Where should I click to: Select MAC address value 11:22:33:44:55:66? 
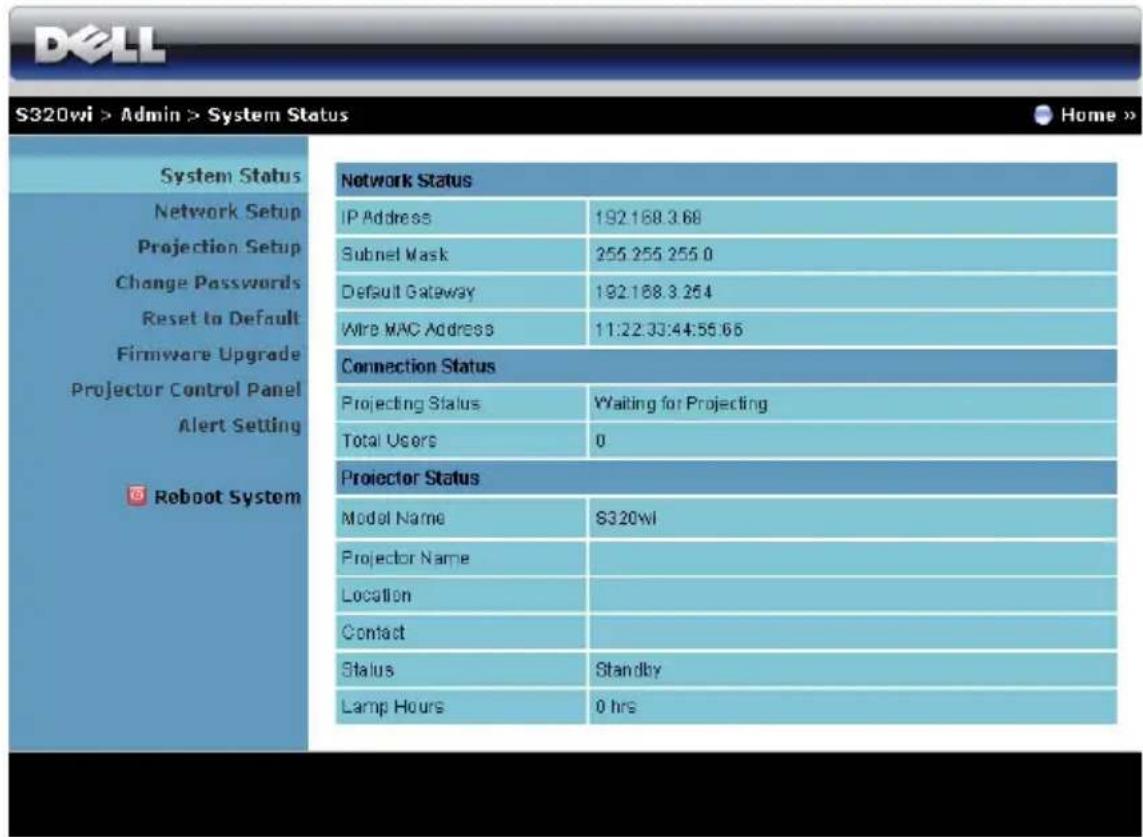pyautogui.click(x=668, y=329)
